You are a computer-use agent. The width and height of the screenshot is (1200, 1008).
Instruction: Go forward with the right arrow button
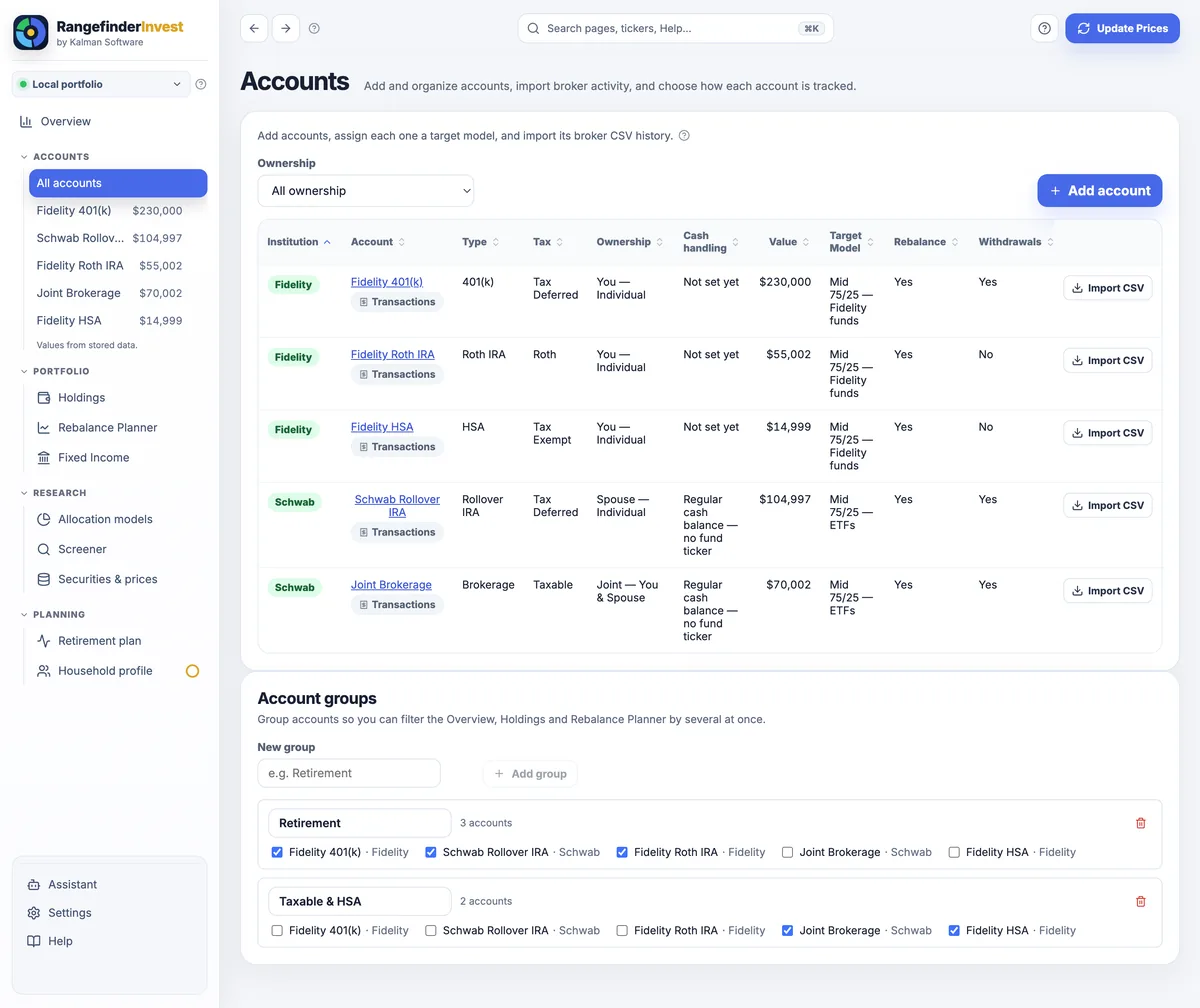coord(285,28)
